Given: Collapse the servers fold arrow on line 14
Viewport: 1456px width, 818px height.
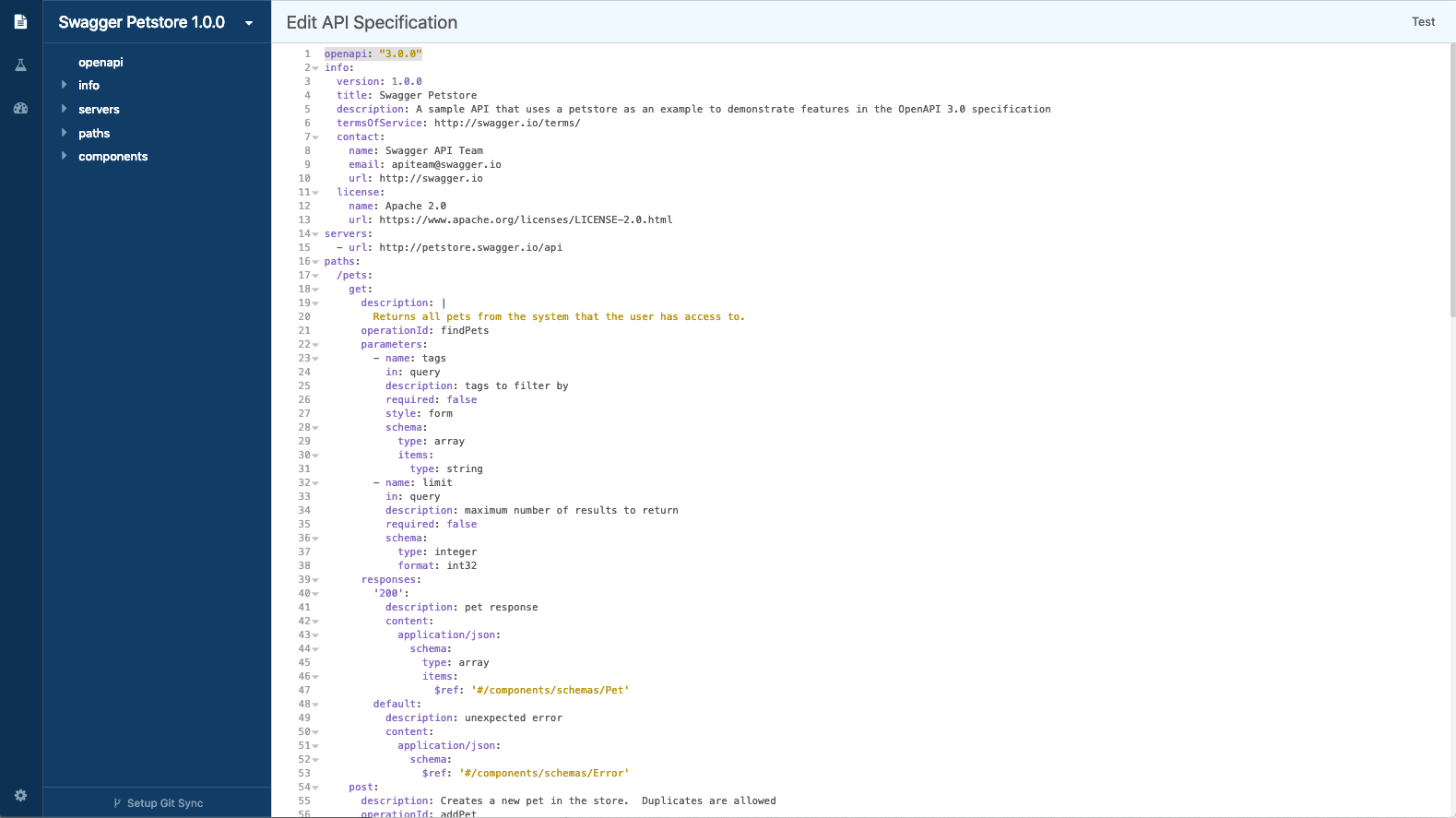Looking at the screenshot, I should point(315,234).
